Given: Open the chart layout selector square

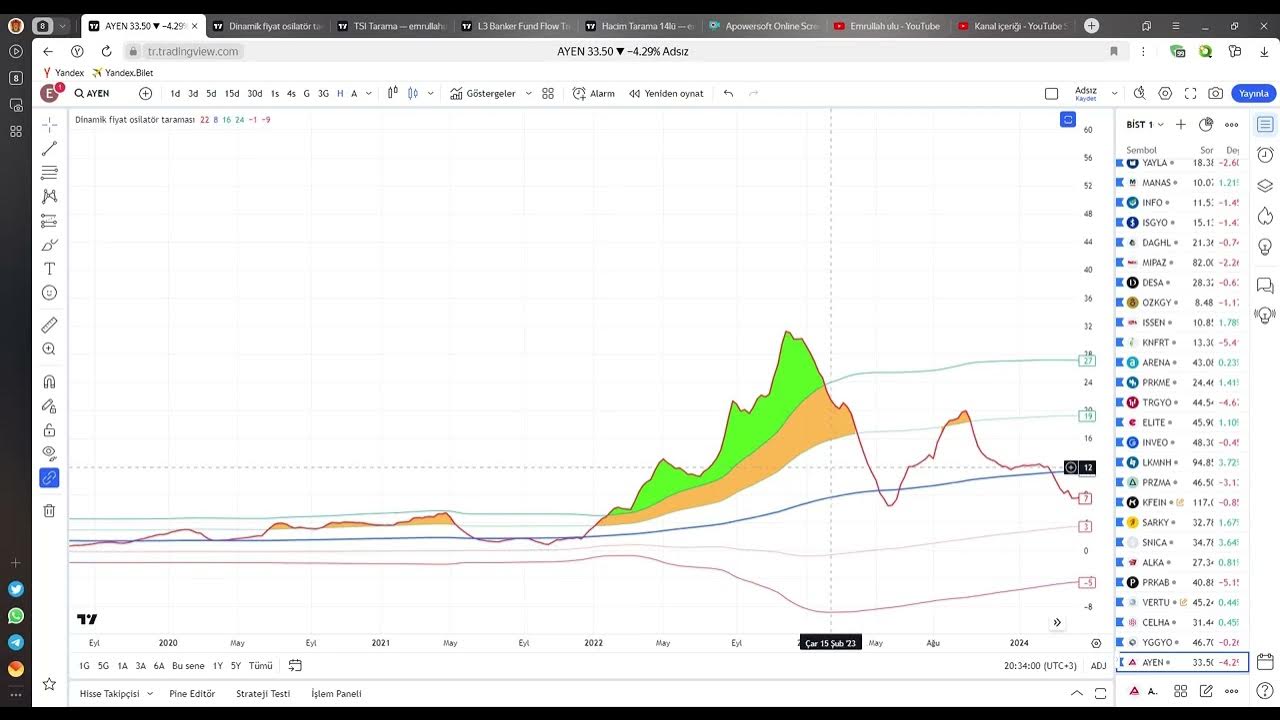Looking at the screenshot, I should pyautogui.click(x=1051, y=93).
